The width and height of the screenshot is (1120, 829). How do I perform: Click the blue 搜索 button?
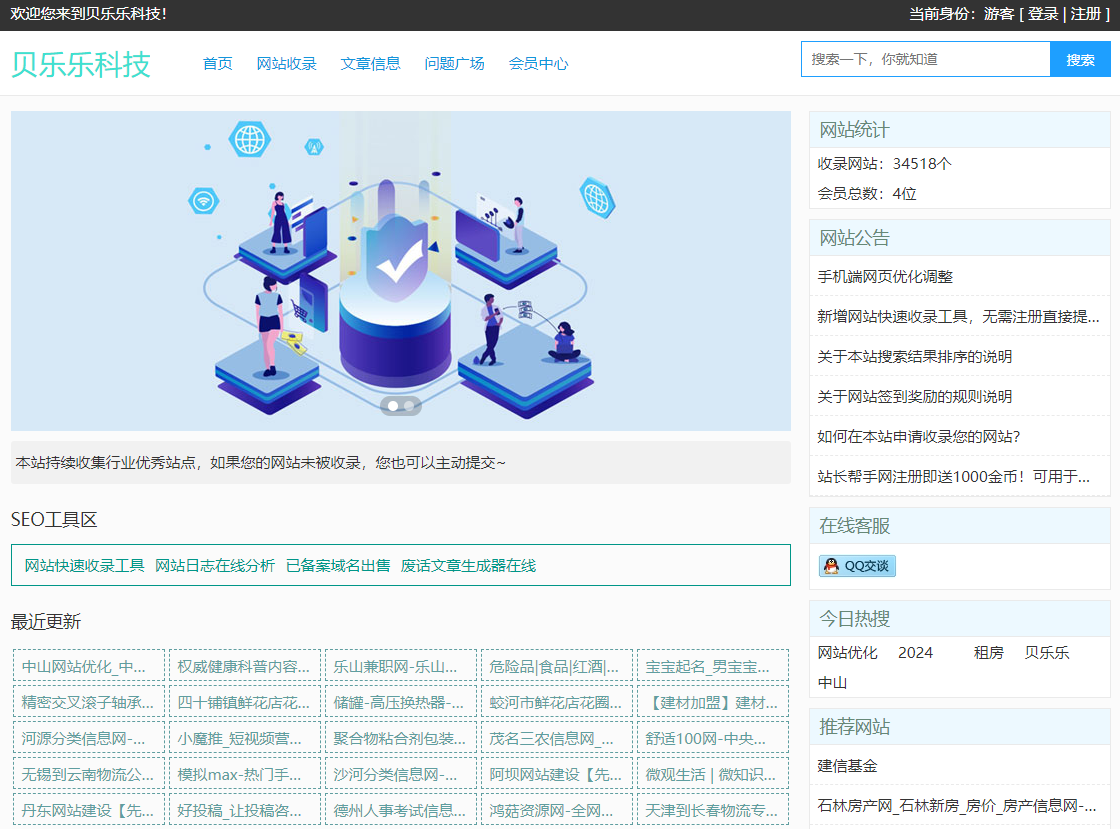1080,59
